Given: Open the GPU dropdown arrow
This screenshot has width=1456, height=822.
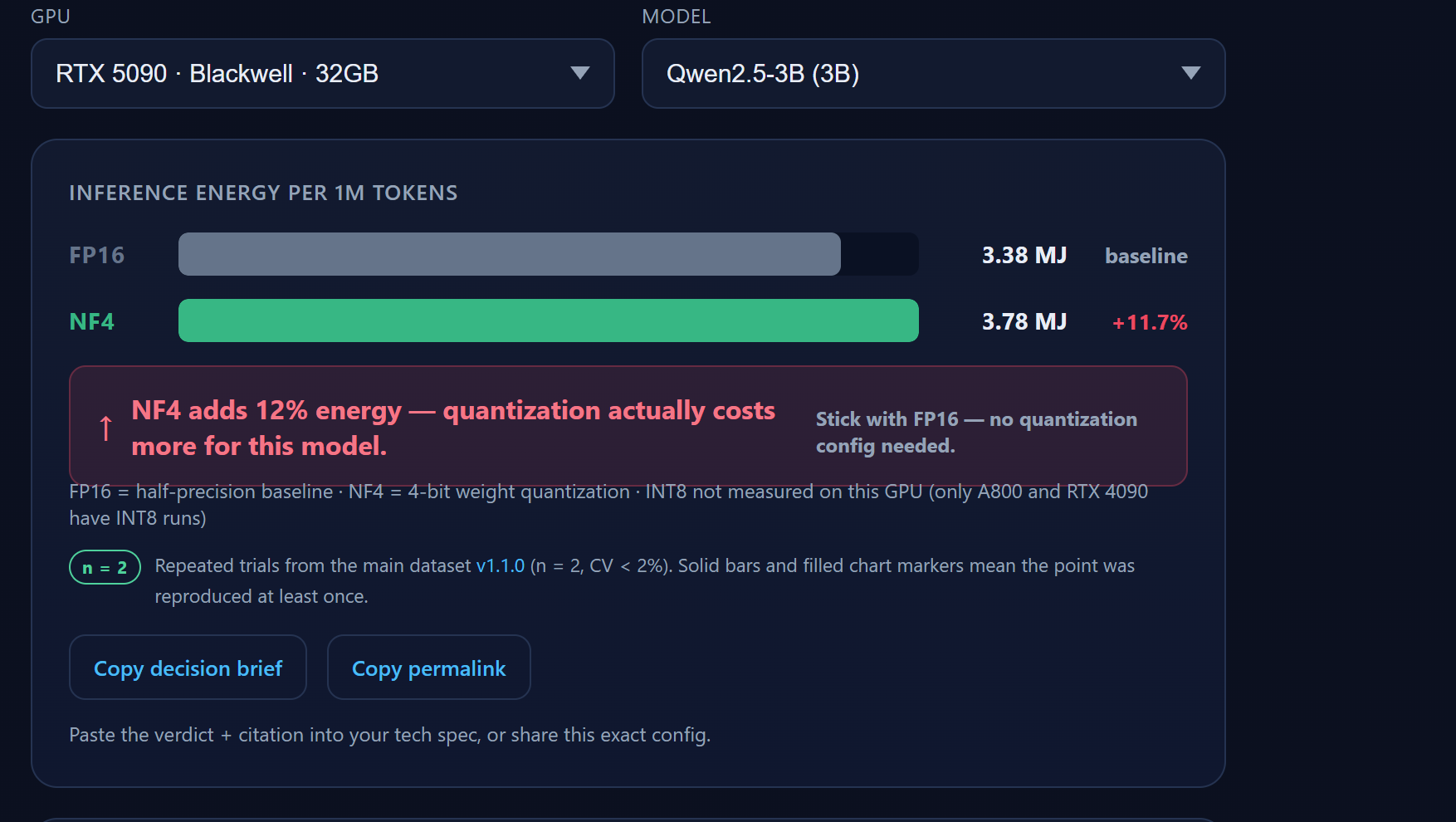Looking at the screenshot, I should [580, 73].
